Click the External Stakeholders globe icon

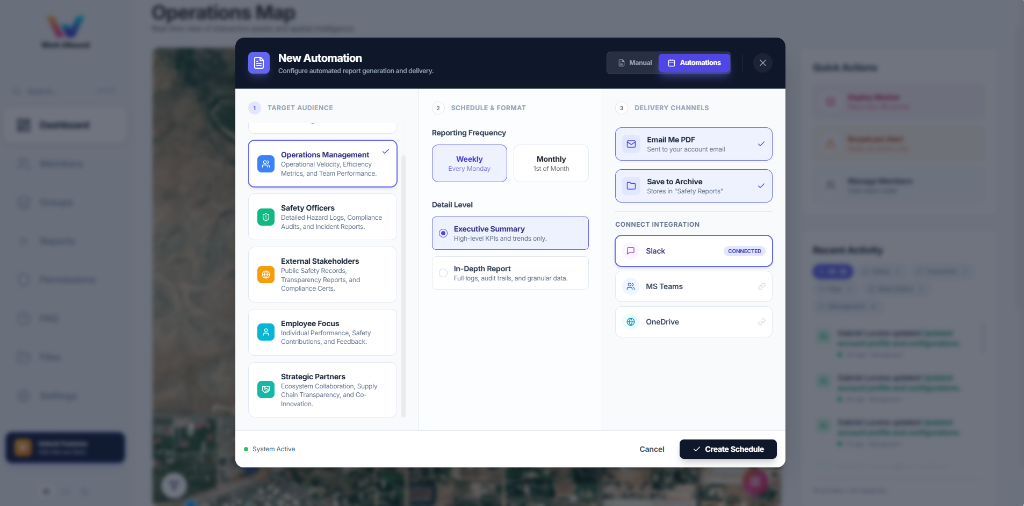tap(266, 274)
